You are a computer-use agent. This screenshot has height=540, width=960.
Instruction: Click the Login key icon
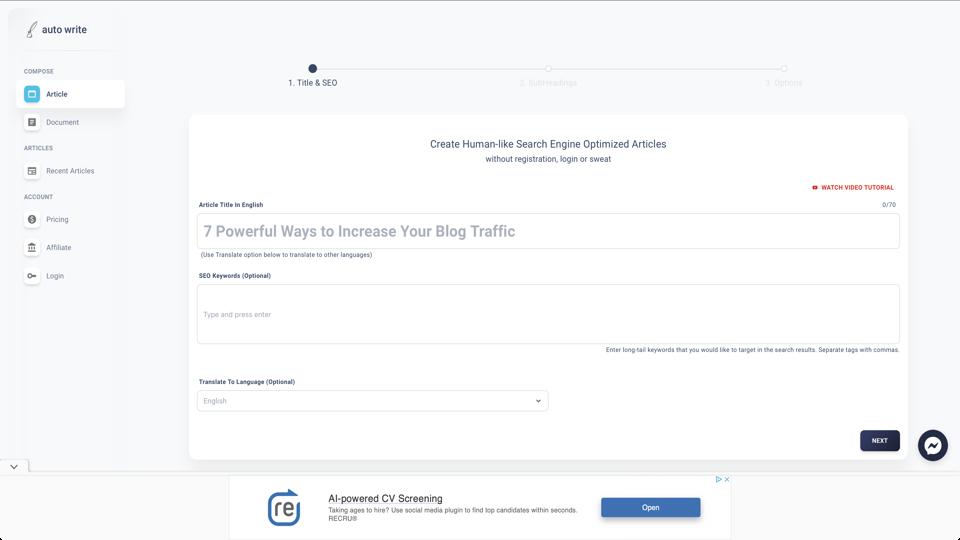32,276
